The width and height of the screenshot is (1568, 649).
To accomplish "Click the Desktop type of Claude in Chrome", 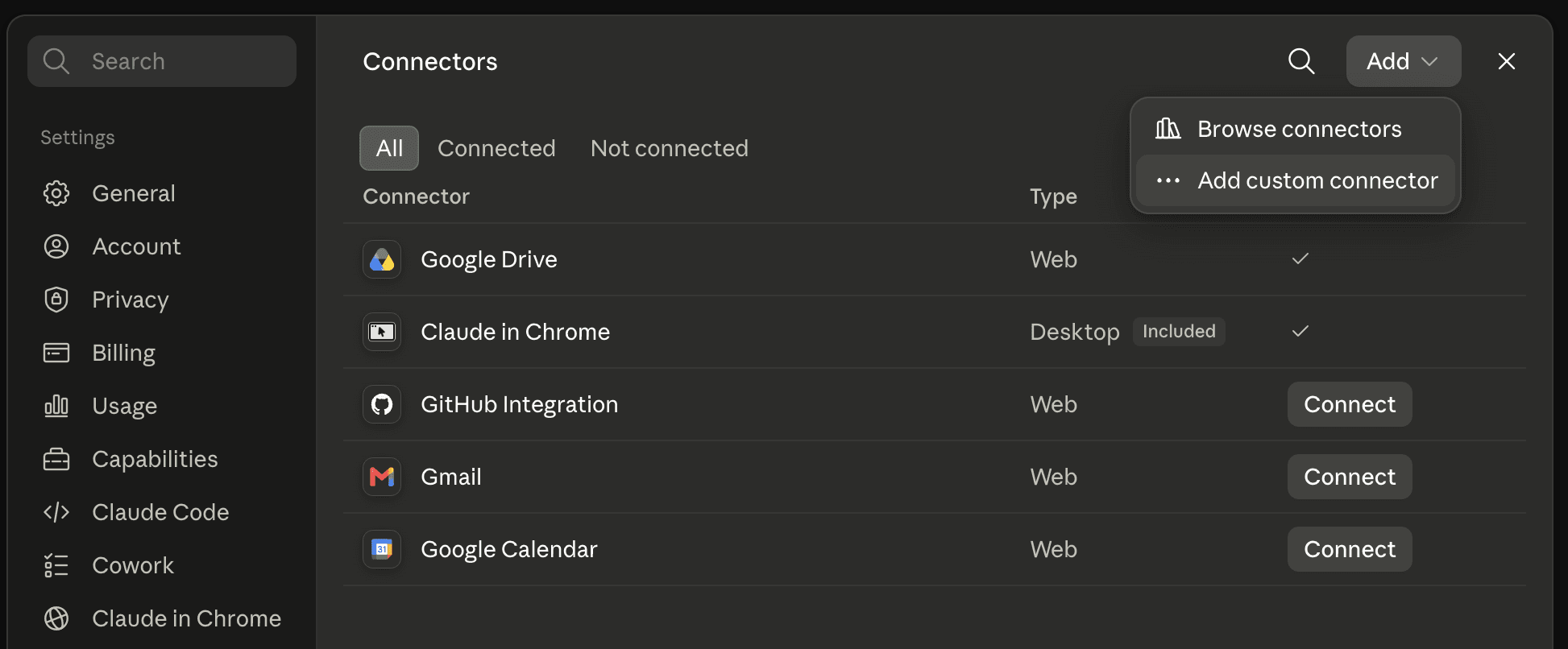I will pos(1075,332).
